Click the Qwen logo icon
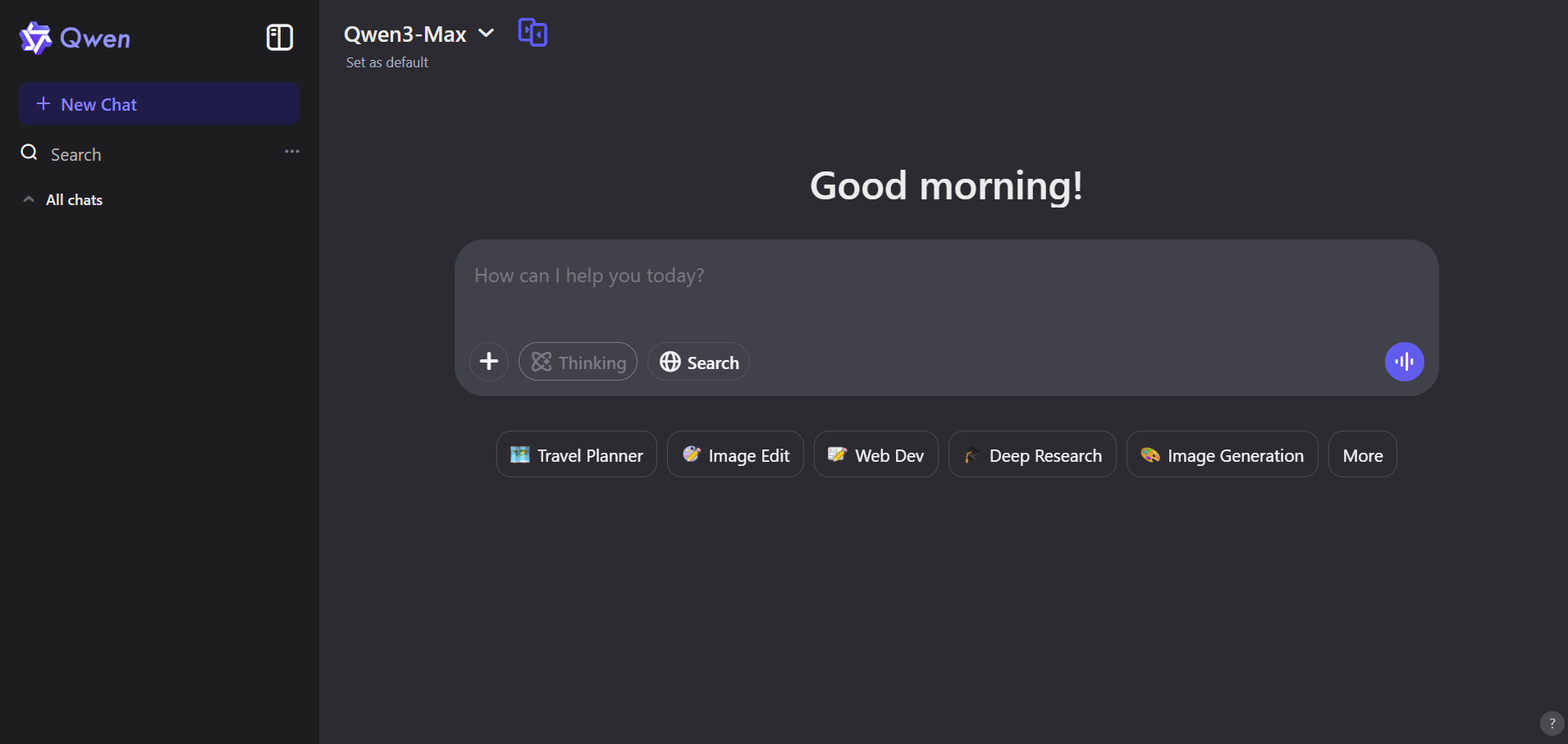 pyautogui.click(x=34, y=37)
